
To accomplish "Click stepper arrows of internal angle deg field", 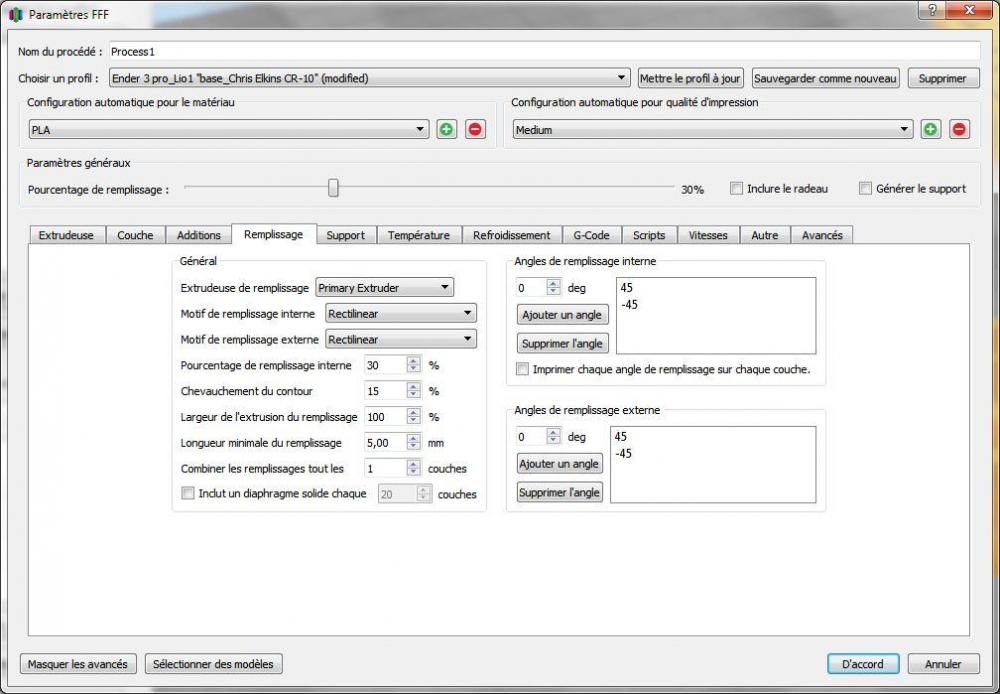I will pyautogui.click(x=554, y=288).
